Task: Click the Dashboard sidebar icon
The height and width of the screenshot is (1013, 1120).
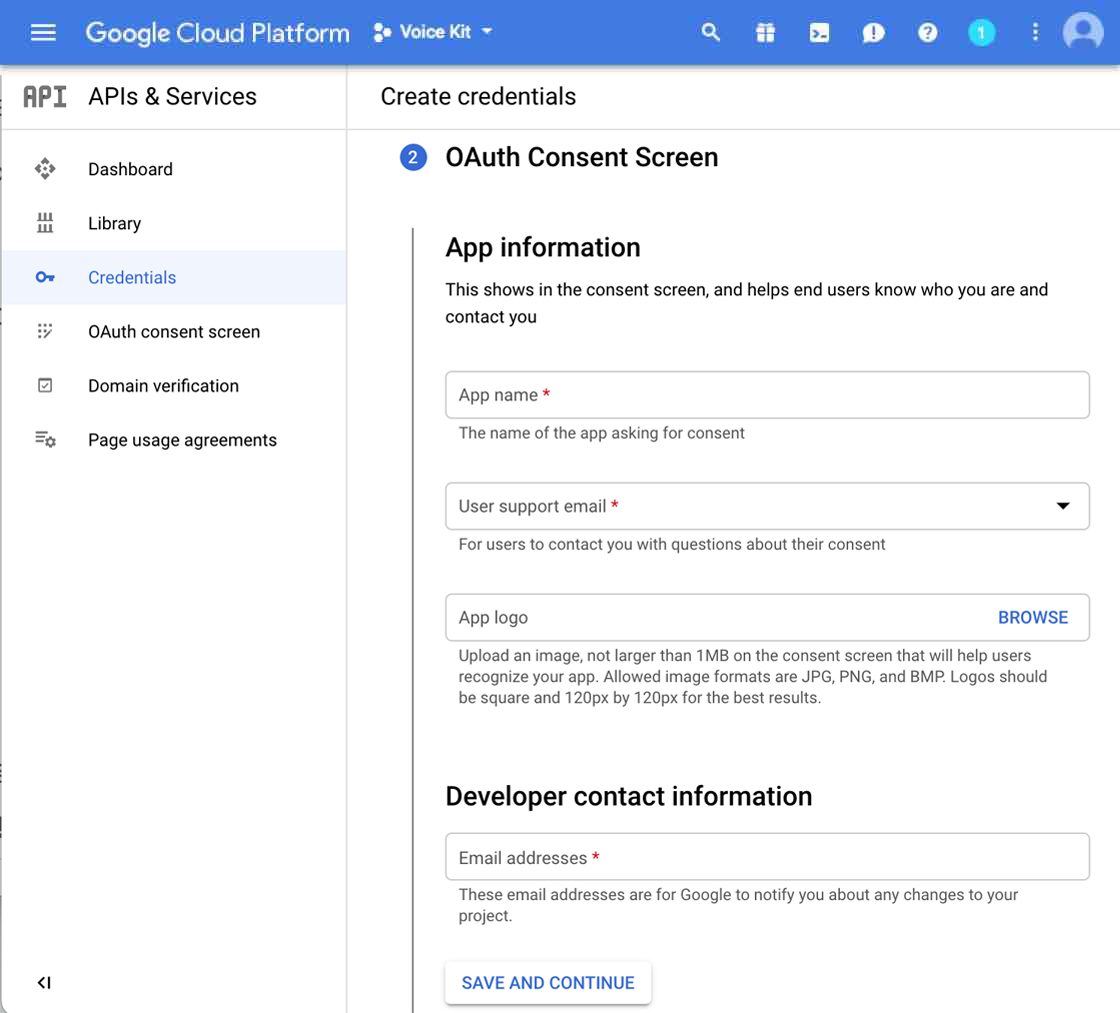Action: click(x=45, y=169)
